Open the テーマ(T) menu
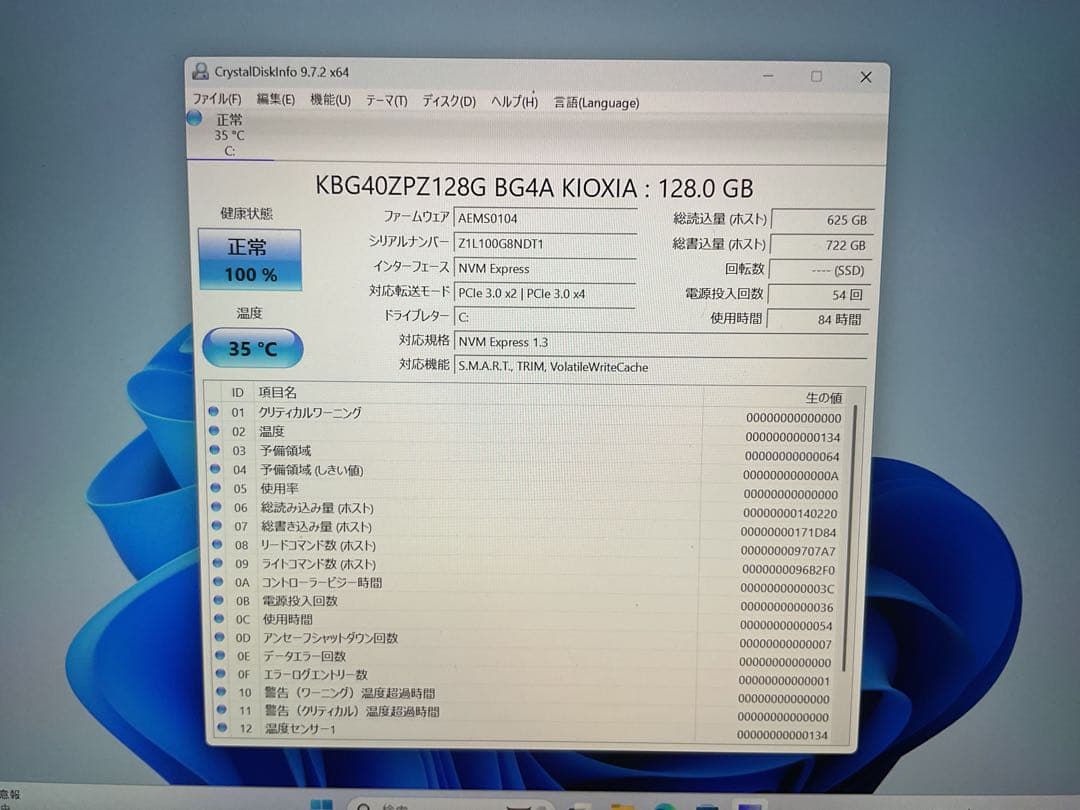 point(386,101)
